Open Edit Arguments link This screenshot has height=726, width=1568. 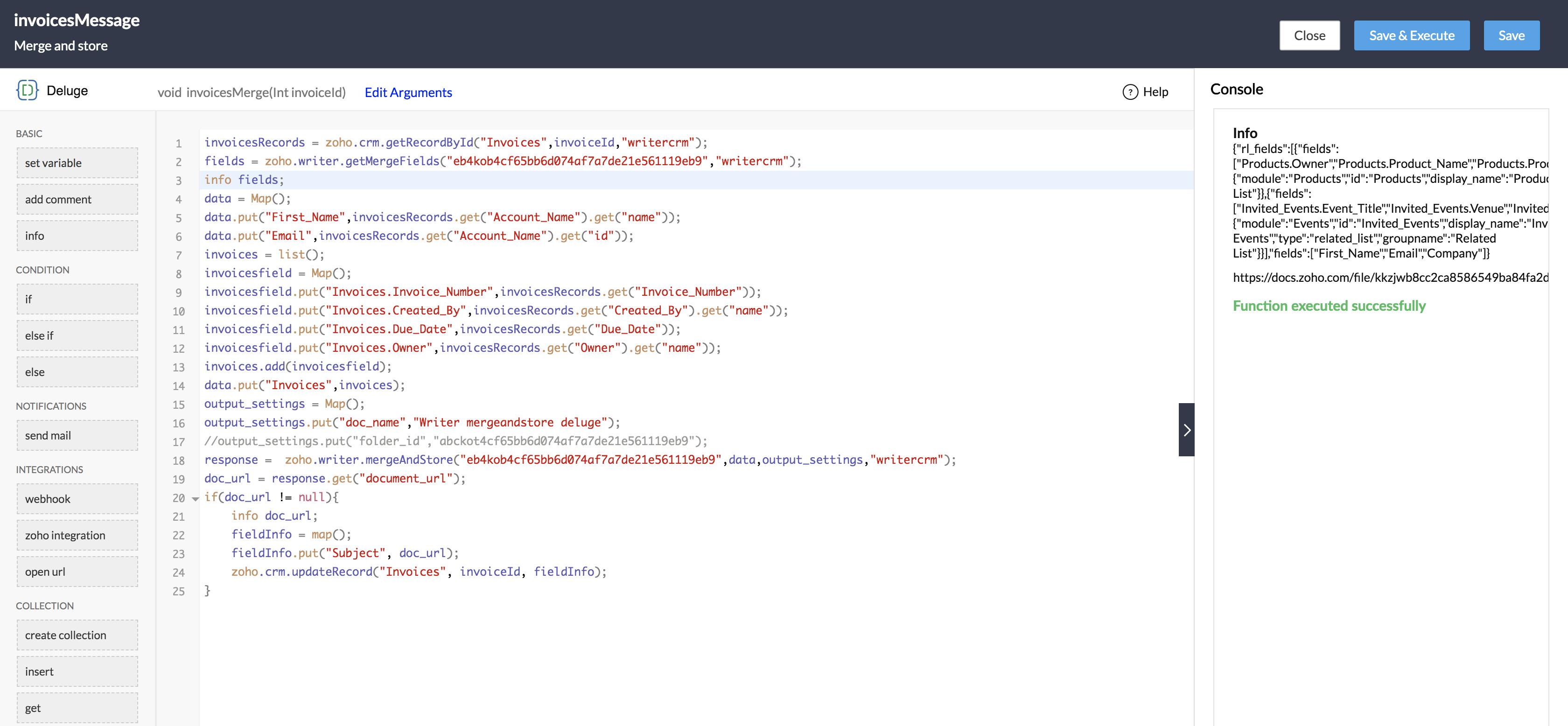pos(408,92)
